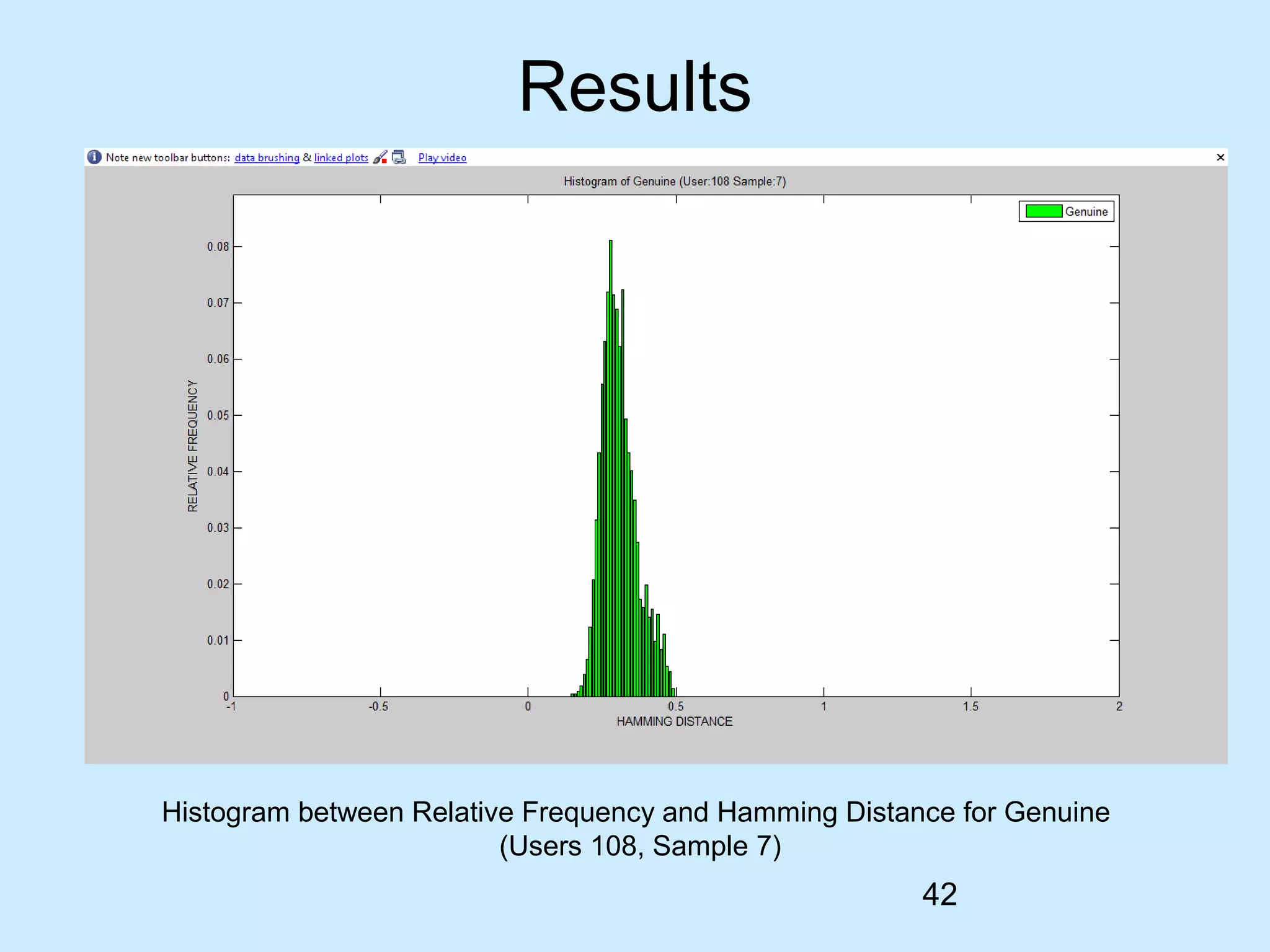The height and width of the screenshot is (952, 1270).
Task: Click the RELATIVE FREQUENCY axis label
Action: 193,446
